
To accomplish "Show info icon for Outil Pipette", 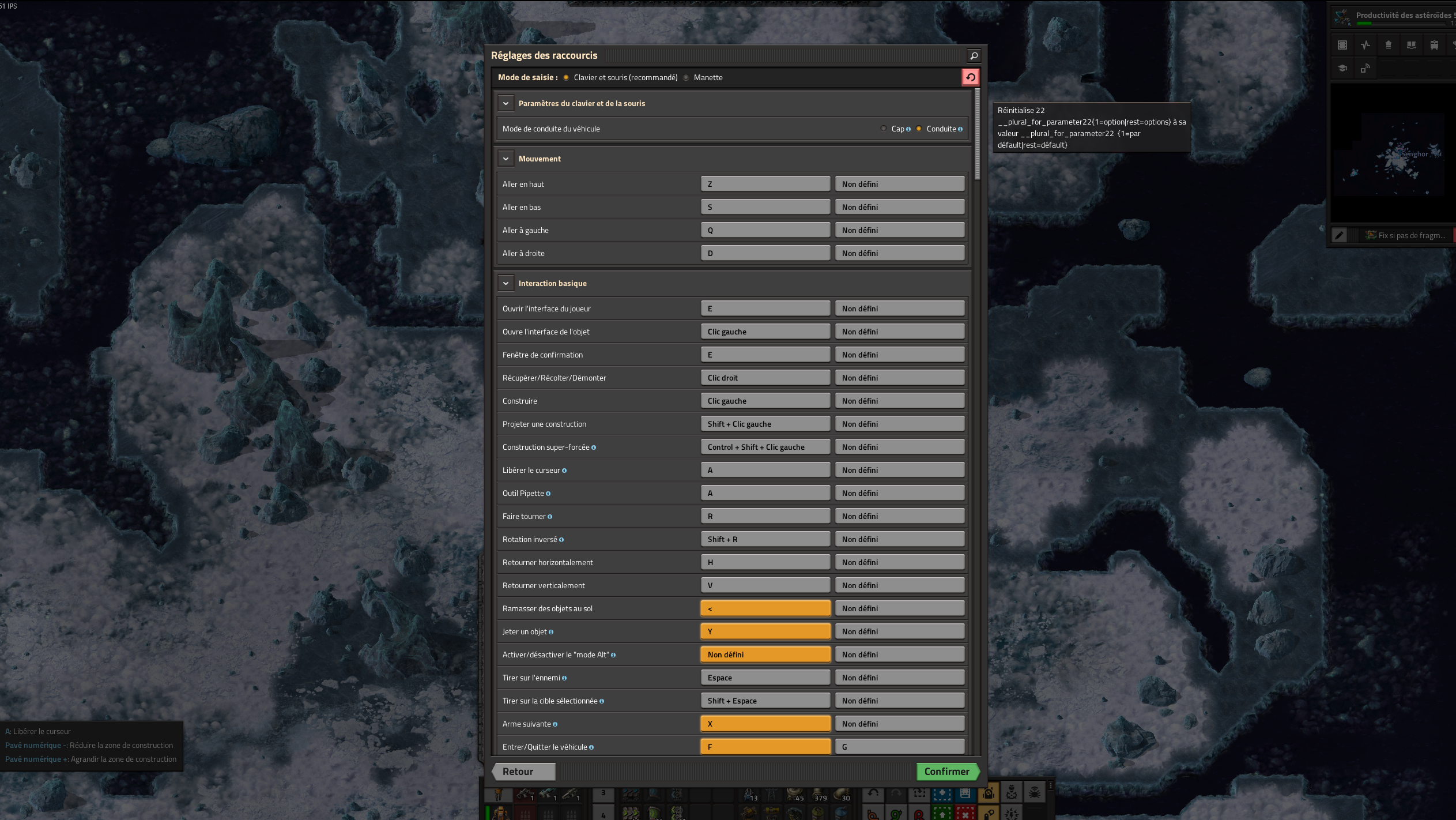I will pyautogui.click(x=548, y=494).
